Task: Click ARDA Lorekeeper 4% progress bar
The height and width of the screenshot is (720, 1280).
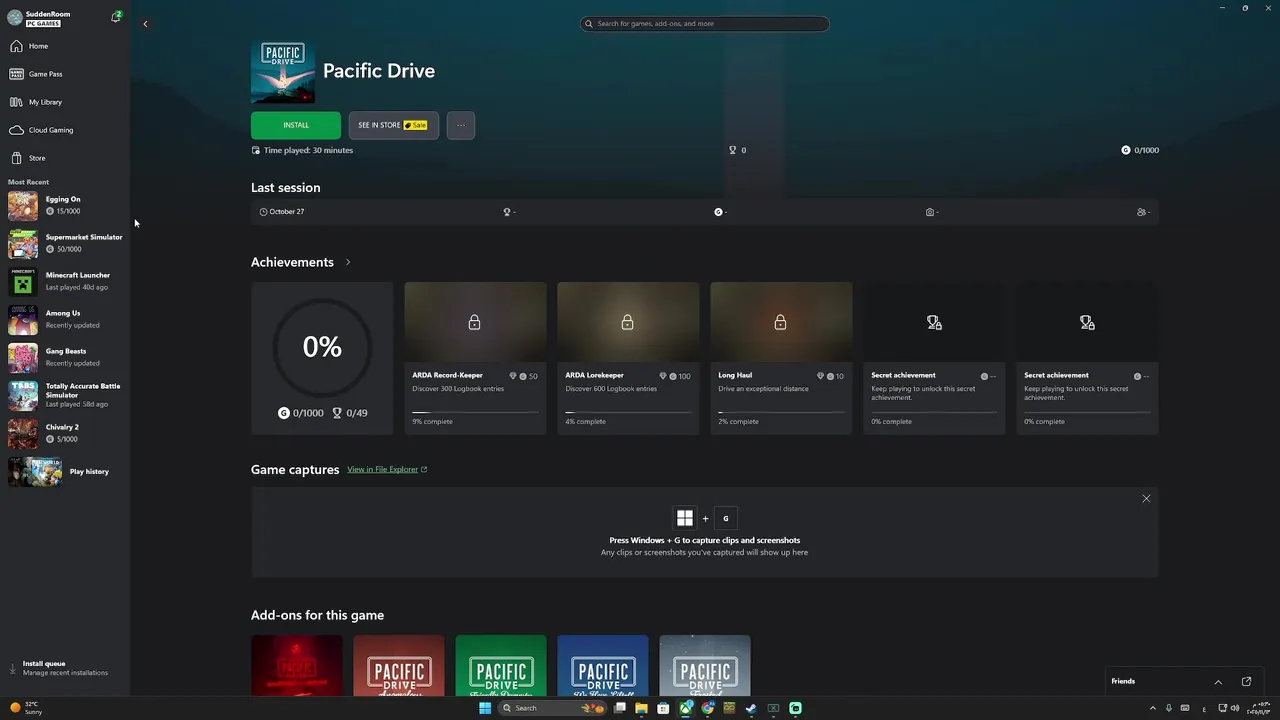Action: pos(628,412)
